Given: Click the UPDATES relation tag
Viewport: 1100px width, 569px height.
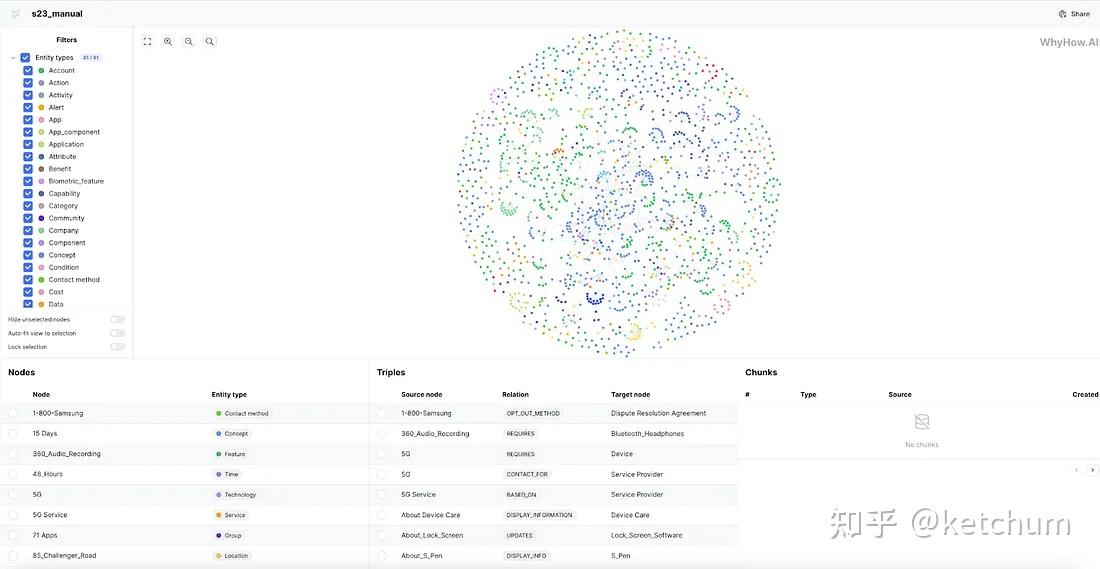Looking at the screenshot, I should point(520,535).
